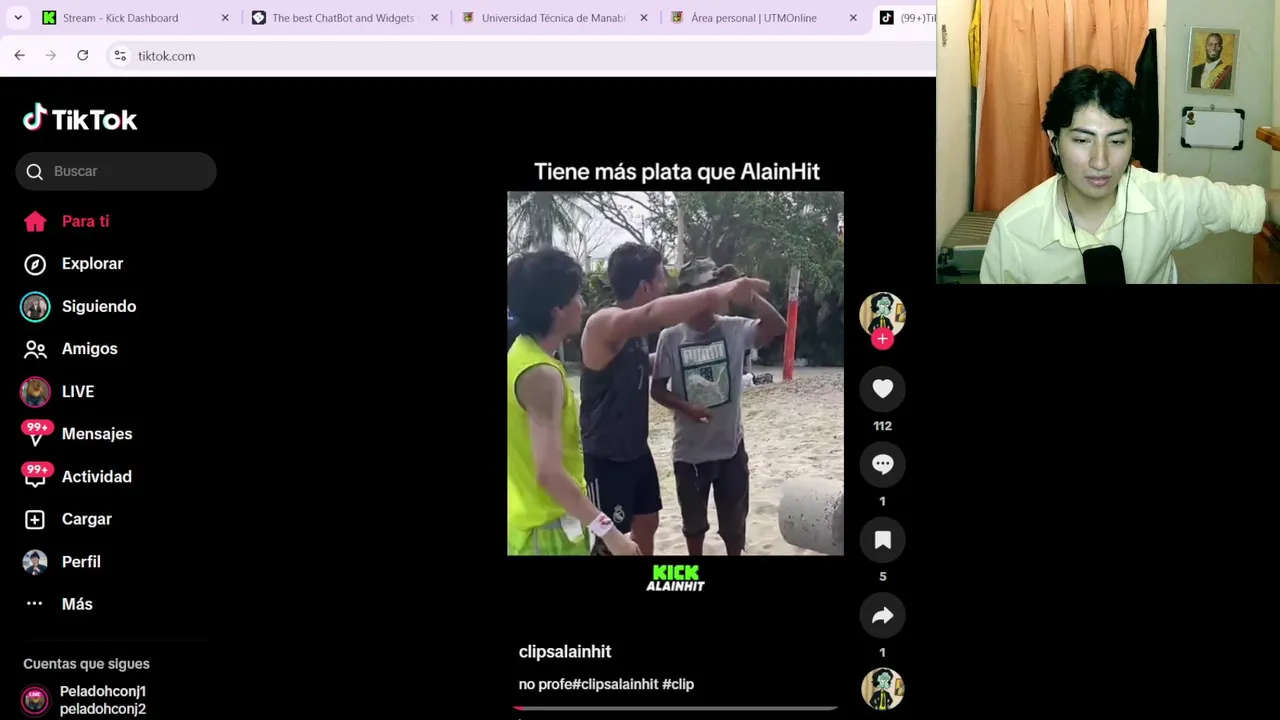Open the Peladohconj1 followed account
This screenshot has width=1280, height=720.
pyautogui.click(x=103, y=700)
